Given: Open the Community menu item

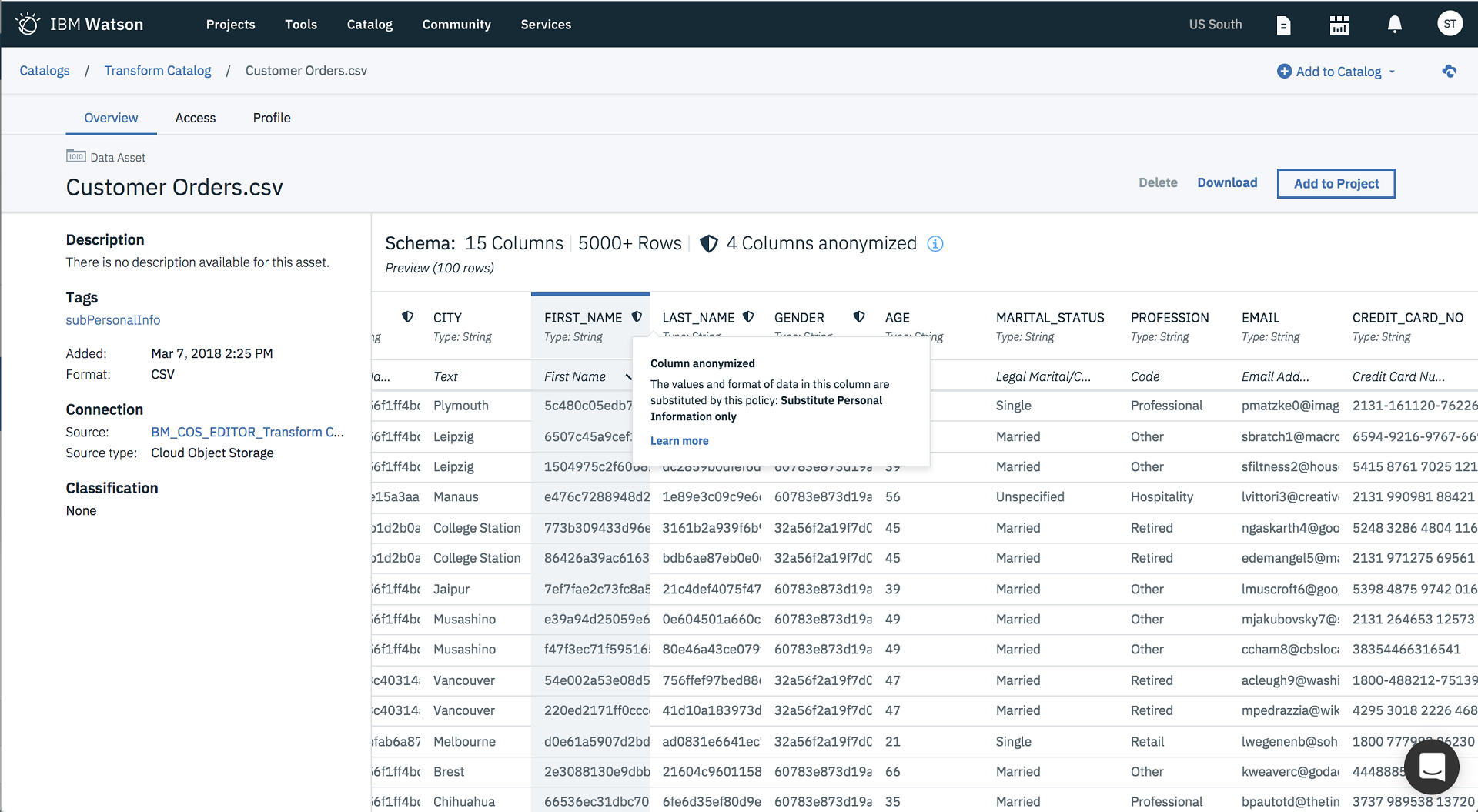Looking at the screenshot, I should [x=456, y=24].
